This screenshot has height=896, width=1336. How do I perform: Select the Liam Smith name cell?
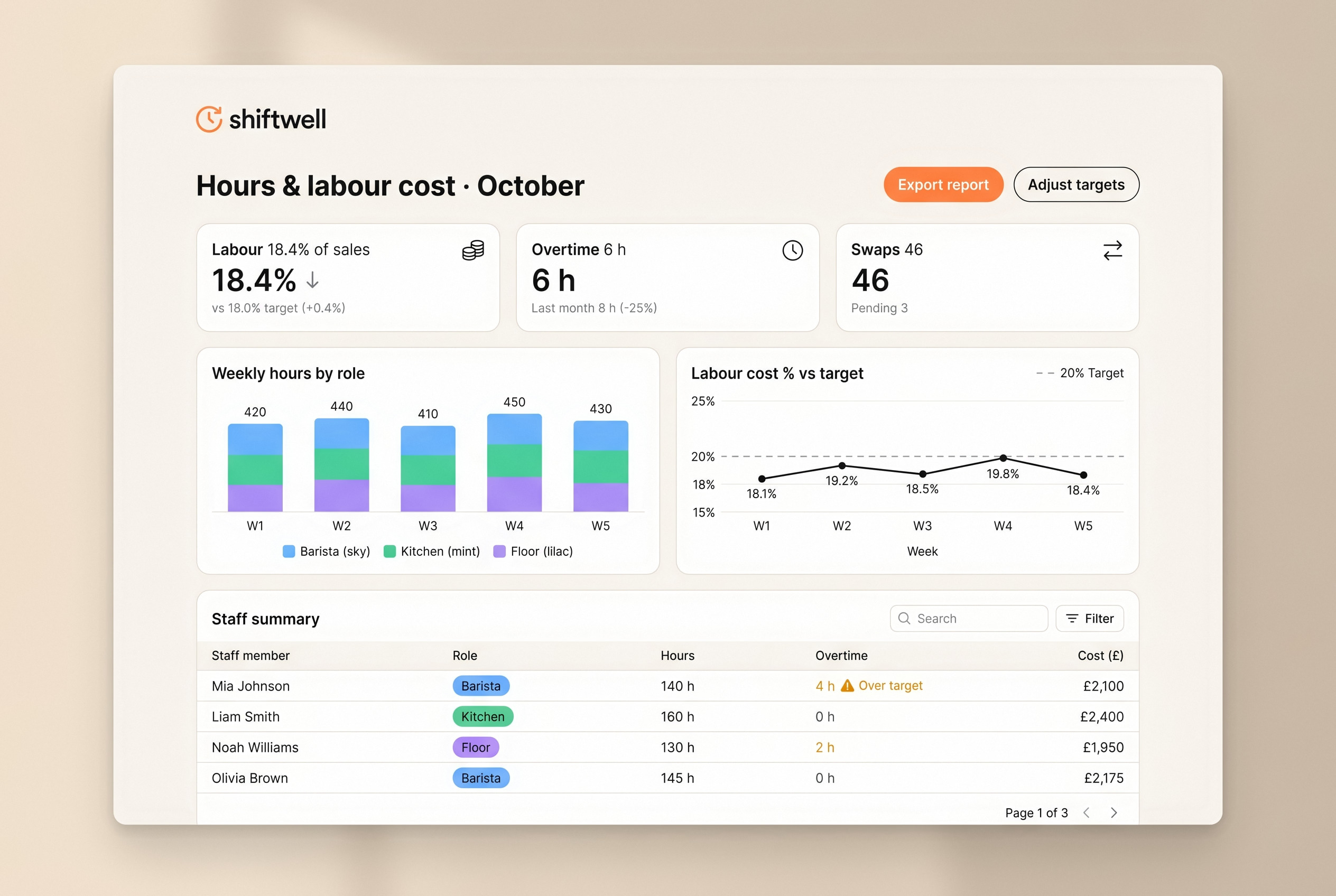pyautogui.click(x=245, y=716)
